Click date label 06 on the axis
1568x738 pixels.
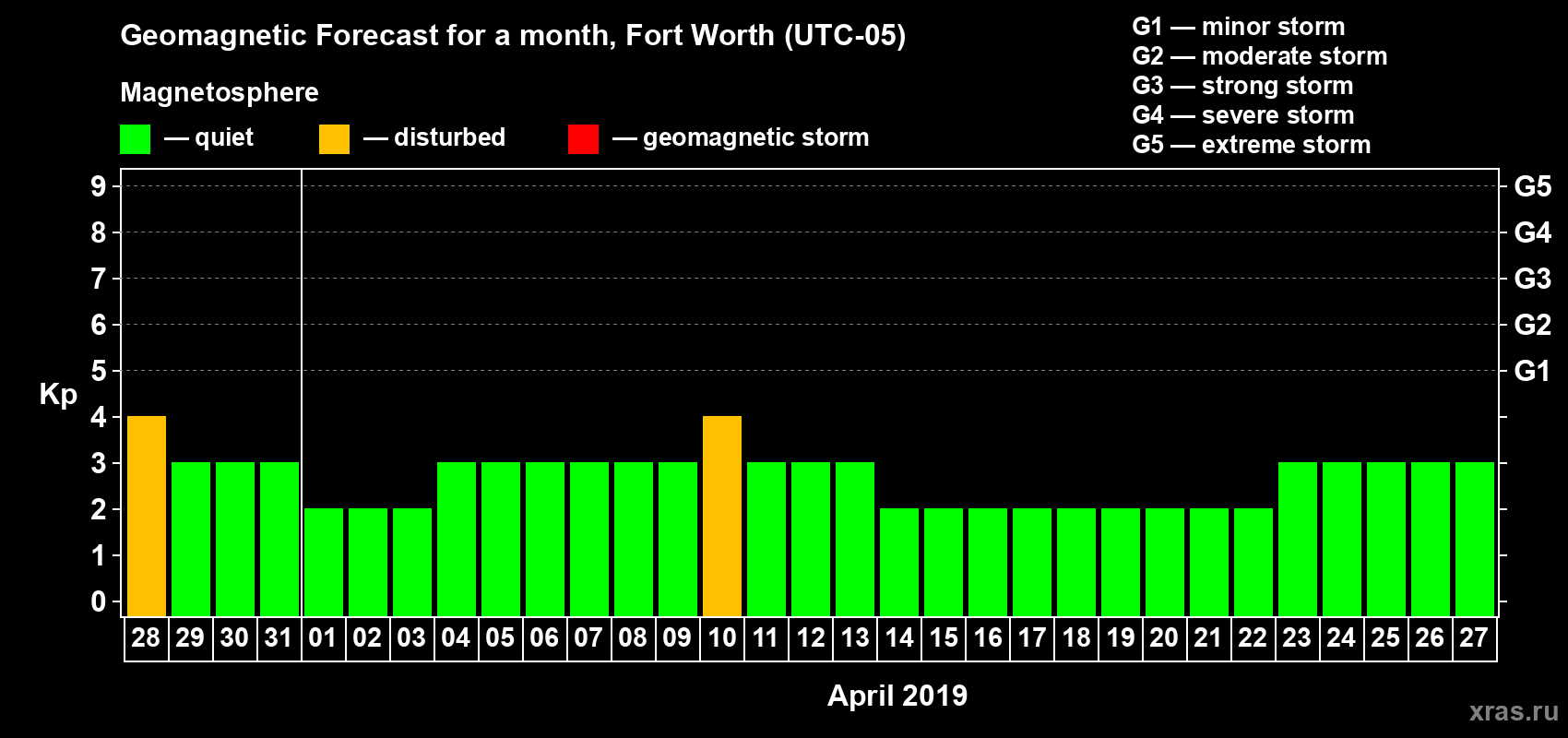tap(544, 638)
